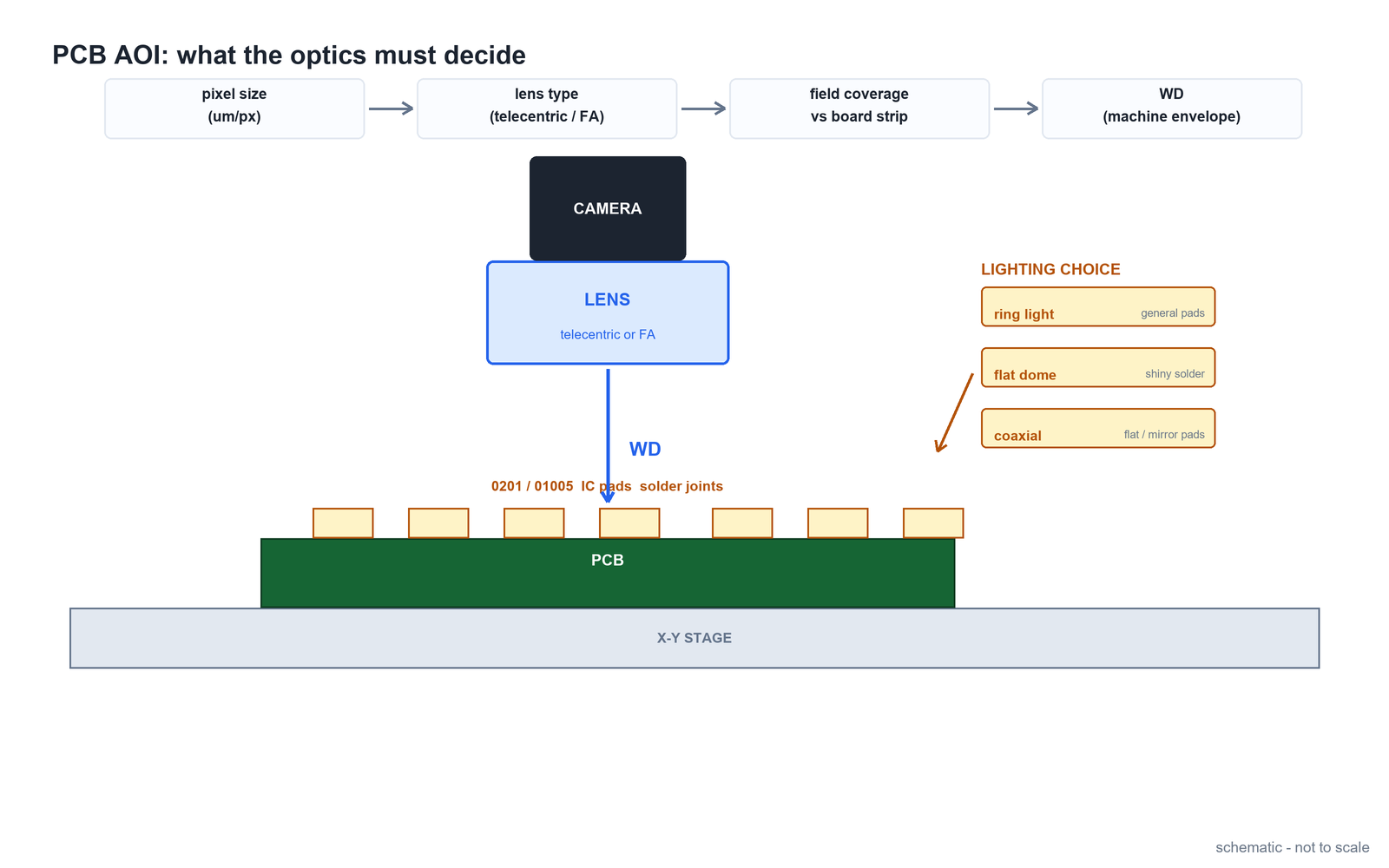Click the 'pixel size (um/px)' box
Screen dimensions: 1389x868
tap(234, 108)
